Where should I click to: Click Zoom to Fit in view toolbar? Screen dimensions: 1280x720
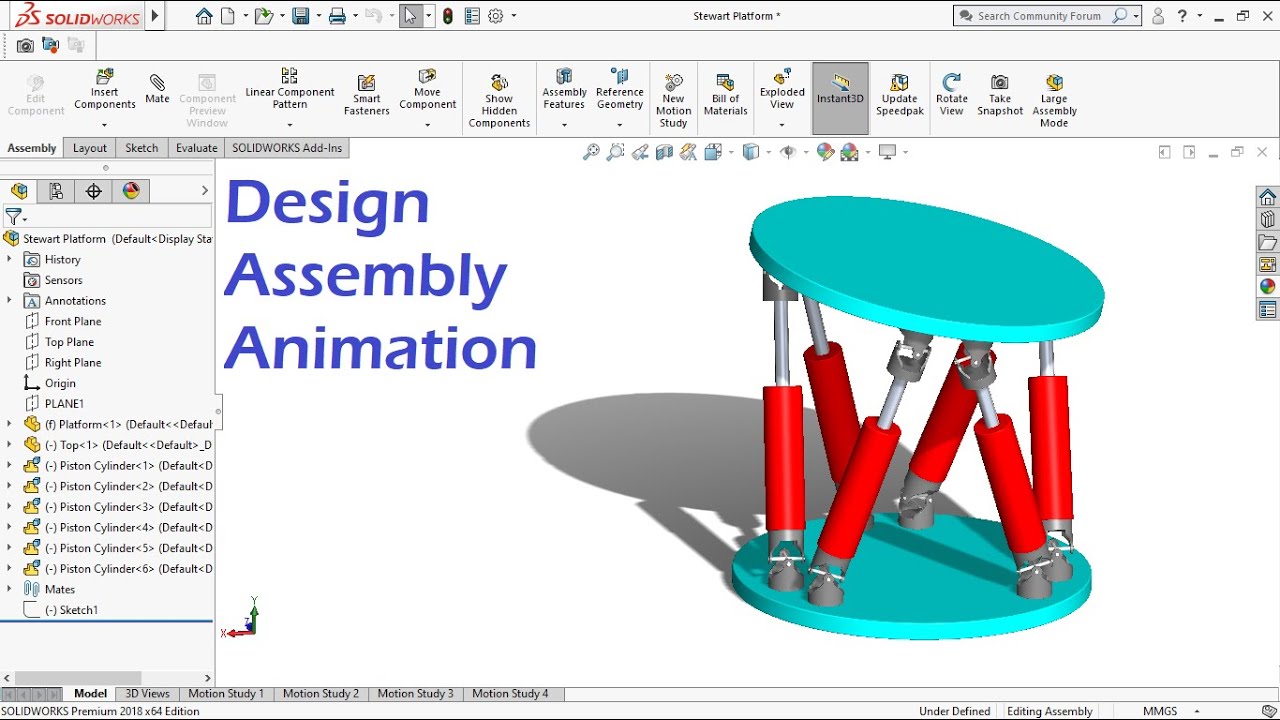592,152
